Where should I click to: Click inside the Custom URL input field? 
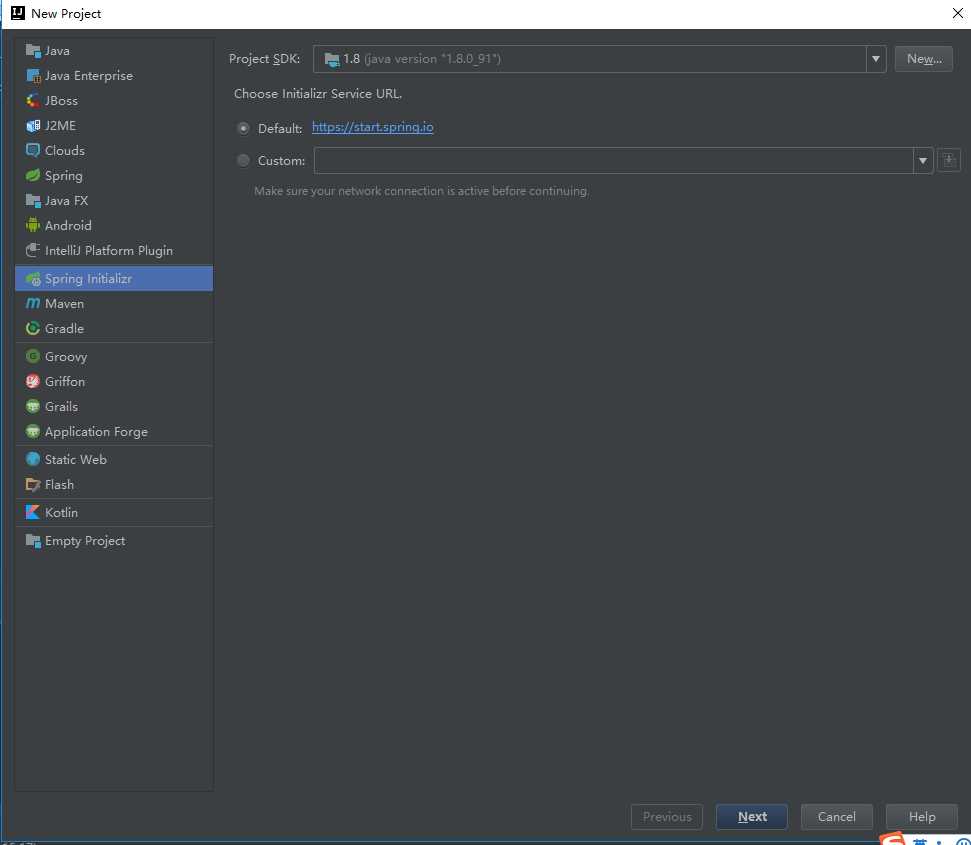[x=613, y=161]
